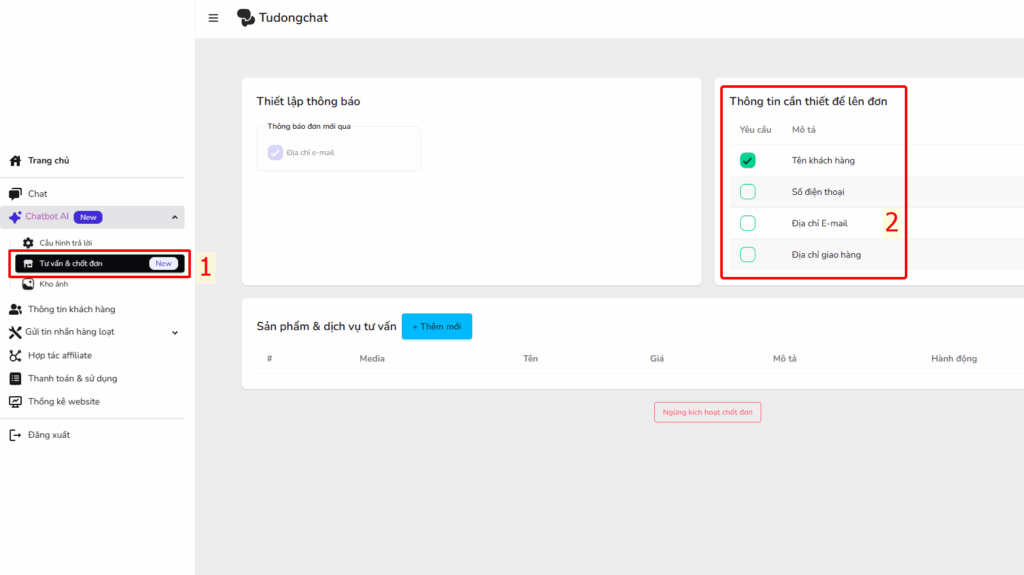The width and height of the screenshot is (1024, 575).
Task: Collapse the Chatbot AI menu chevron
Action: point(174,217)
